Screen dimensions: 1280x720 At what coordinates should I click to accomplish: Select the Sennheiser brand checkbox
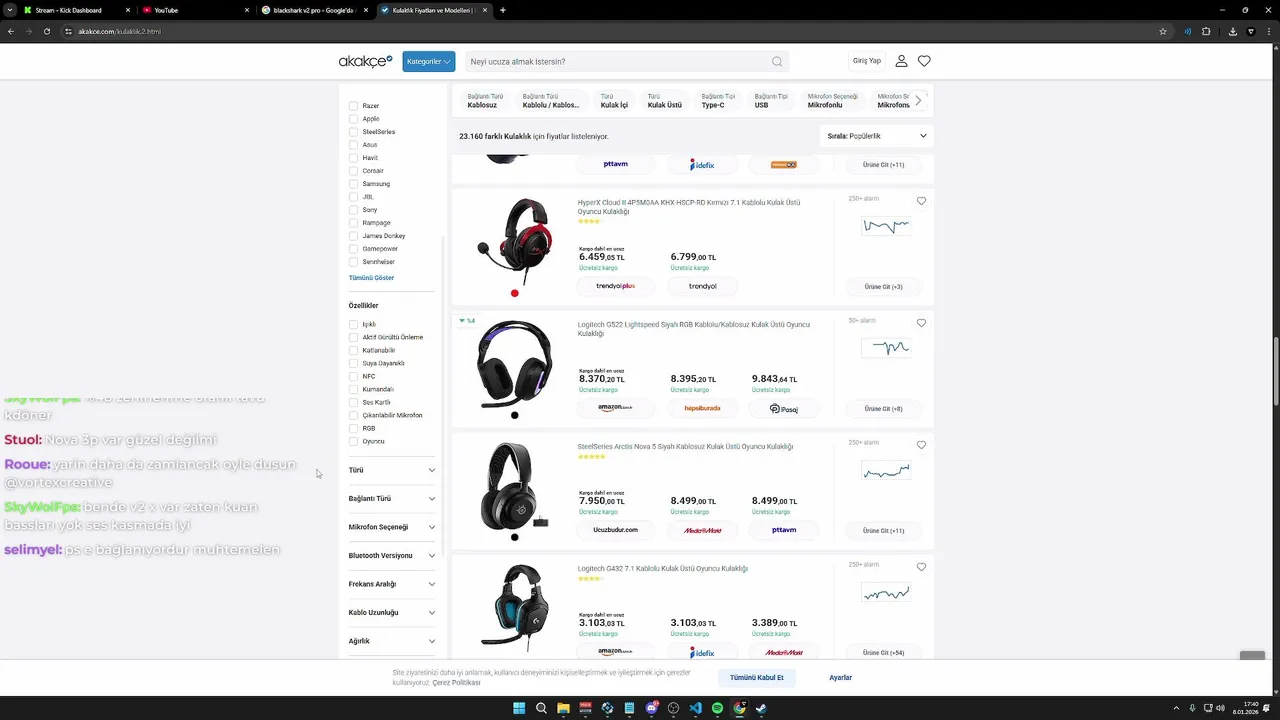pyautogui.click(x=353, y=262)
